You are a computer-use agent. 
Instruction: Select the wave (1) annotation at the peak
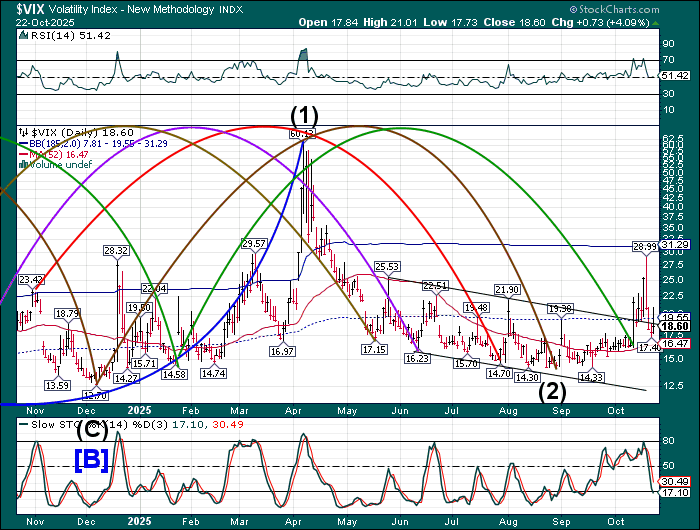[302, 114]
